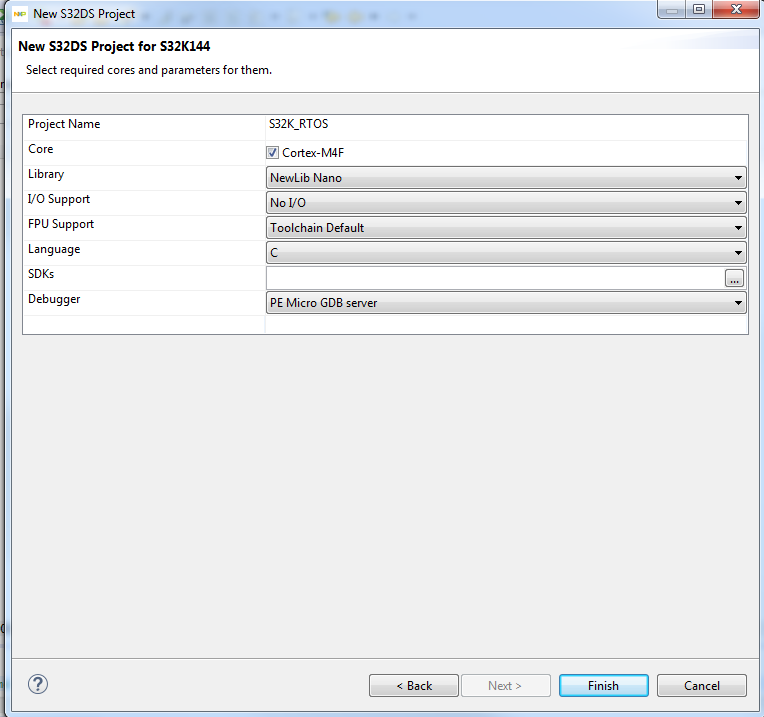Click the SDKs row label
The width and height of the screenshot is (764, 717).
41,274
